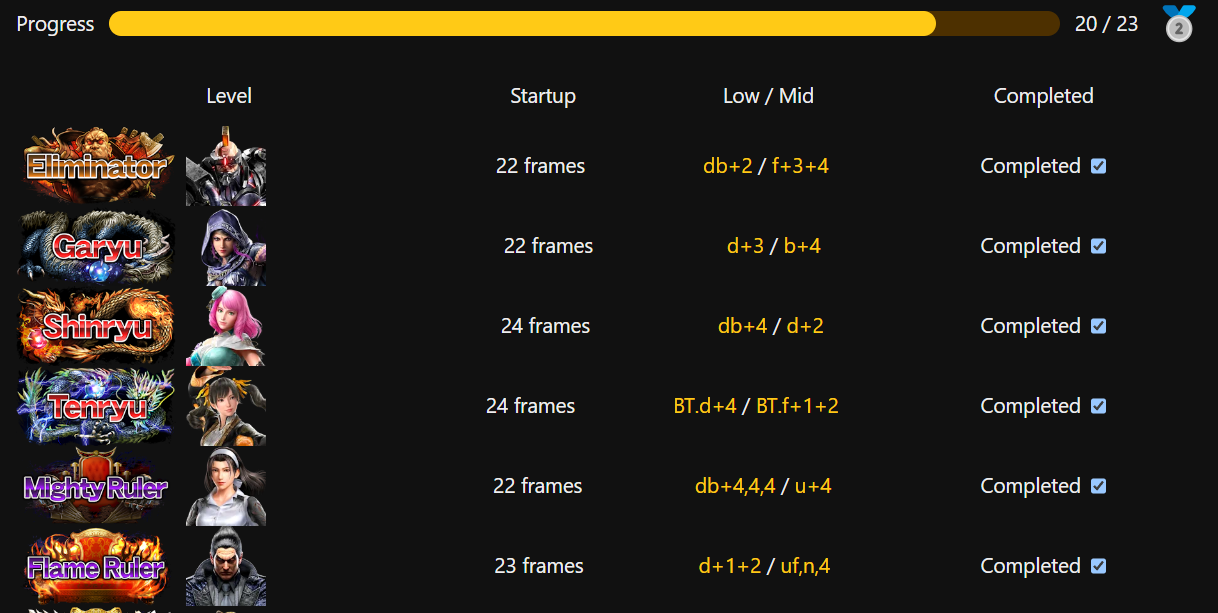Open the pink-haired character portrait
The image size is (1218, 613).
[226, 326]
